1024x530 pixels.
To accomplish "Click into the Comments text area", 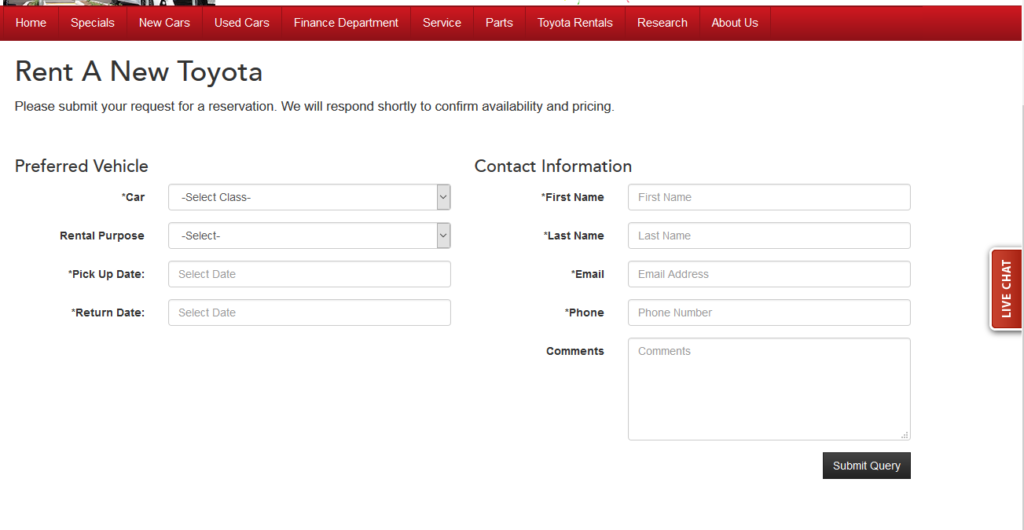I will click(x=769, y=389).
